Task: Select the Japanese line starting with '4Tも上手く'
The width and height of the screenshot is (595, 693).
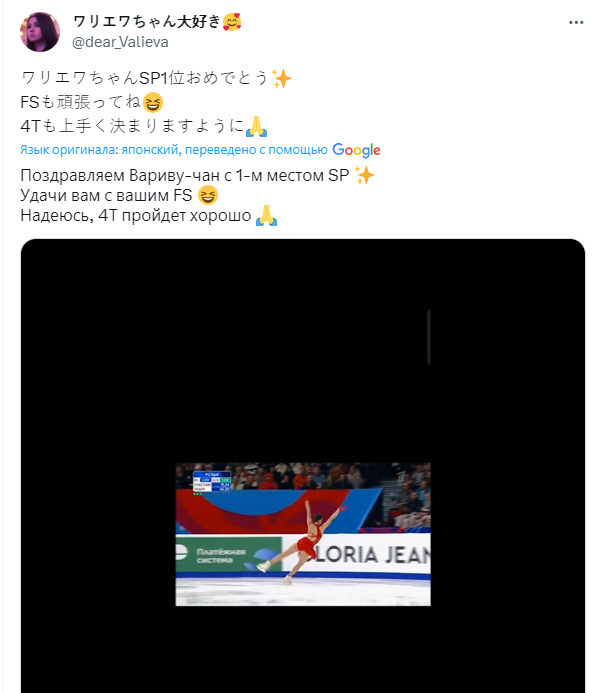Action: 144,126
